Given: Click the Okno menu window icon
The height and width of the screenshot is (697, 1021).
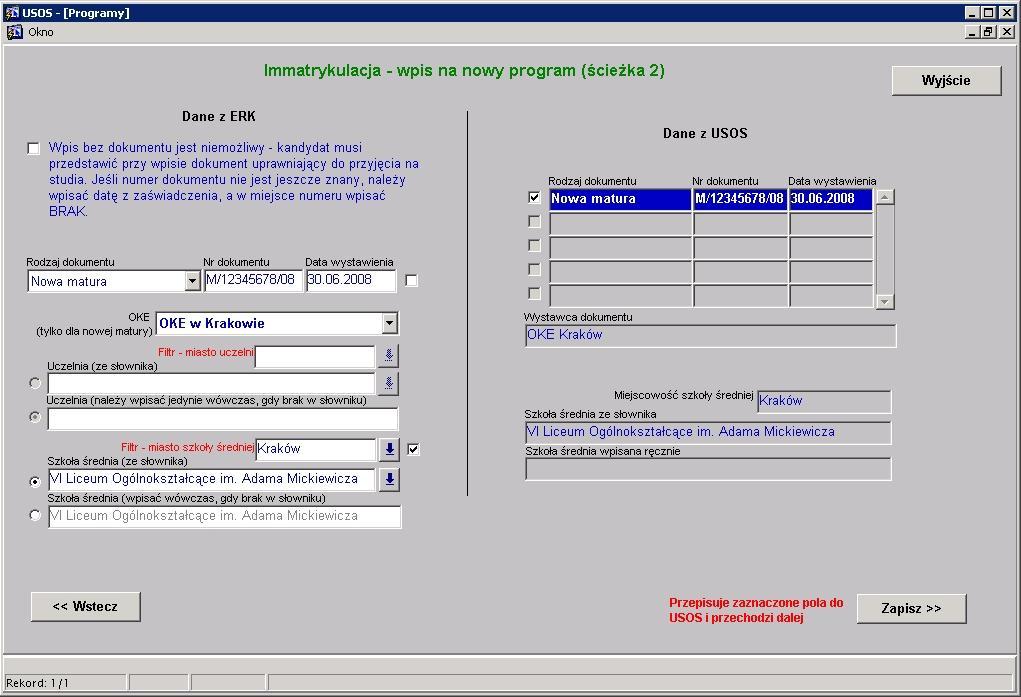Looking at the screenshot, I should 14,32.
